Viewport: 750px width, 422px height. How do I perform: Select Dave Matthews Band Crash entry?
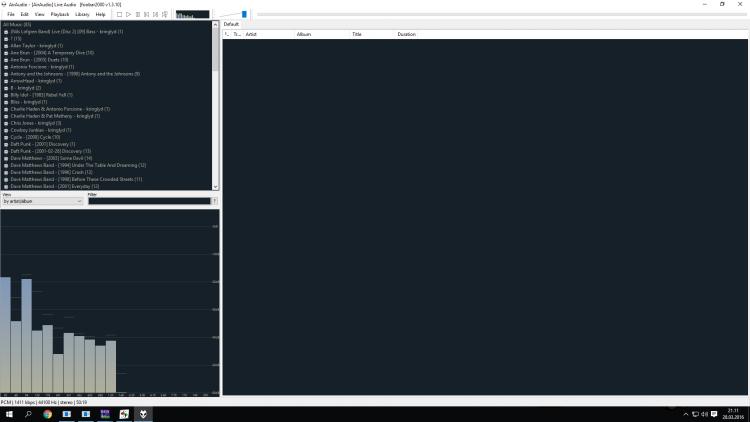click(51, 172)
